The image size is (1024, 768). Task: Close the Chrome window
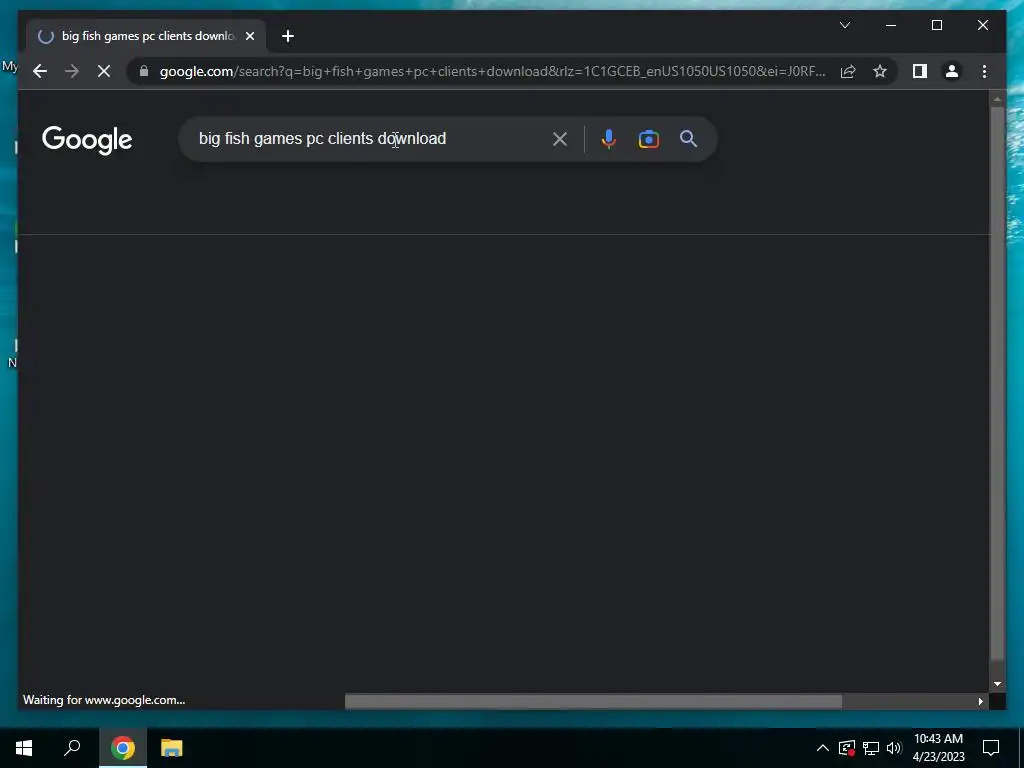982,25
